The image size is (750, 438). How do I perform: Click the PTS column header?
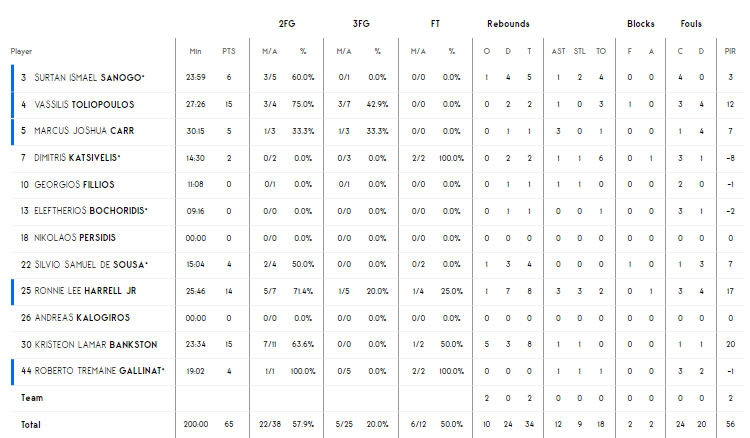(x=229, y=51)
